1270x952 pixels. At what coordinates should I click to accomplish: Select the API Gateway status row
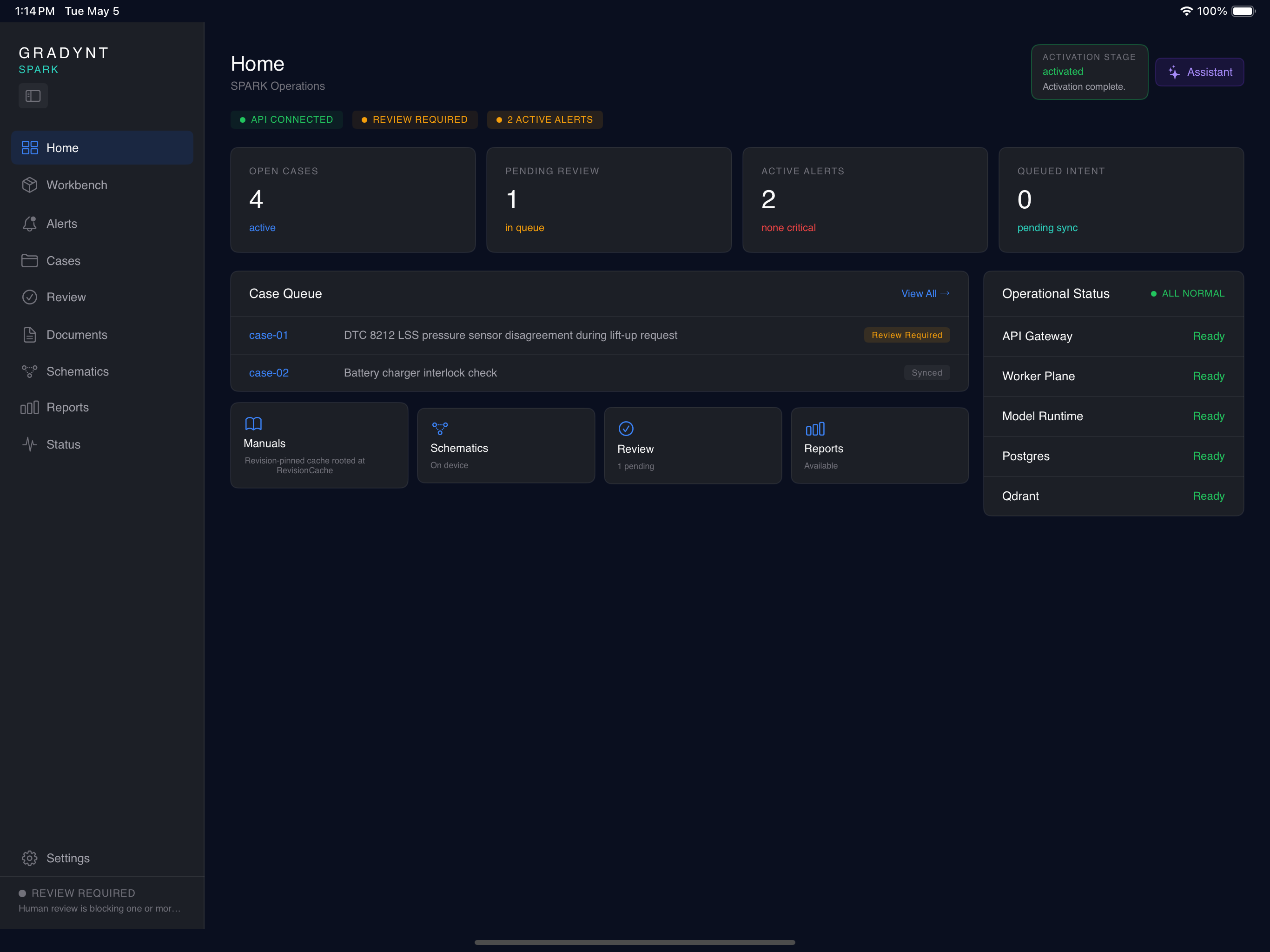1113,337
